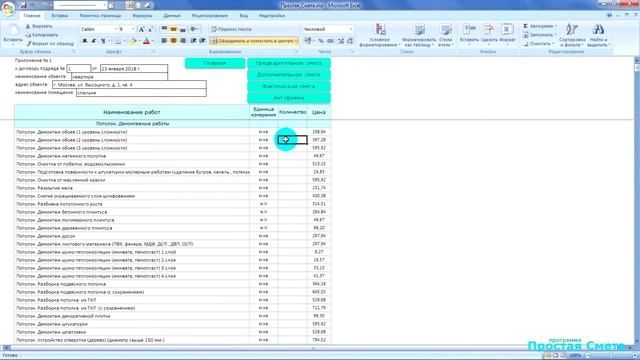Click the room name field 'спальня'
Viewport: 640px width, 360px height.
pyautogui.click(x=141, y=93)
